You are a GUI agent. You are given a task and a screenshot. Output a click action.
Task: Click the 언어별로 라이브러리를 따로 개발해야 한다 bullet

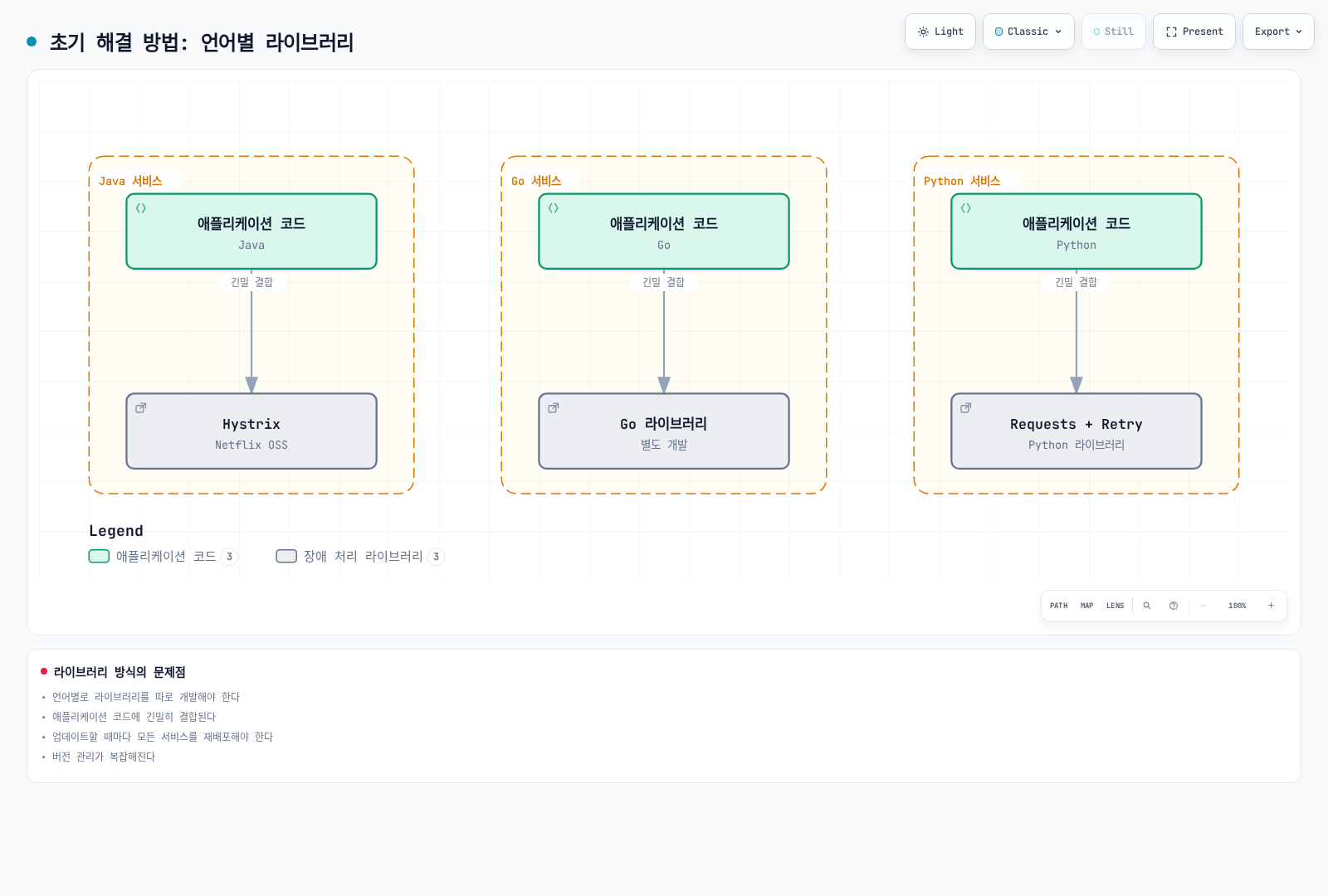pyautogui.click(x=146, y=697)
